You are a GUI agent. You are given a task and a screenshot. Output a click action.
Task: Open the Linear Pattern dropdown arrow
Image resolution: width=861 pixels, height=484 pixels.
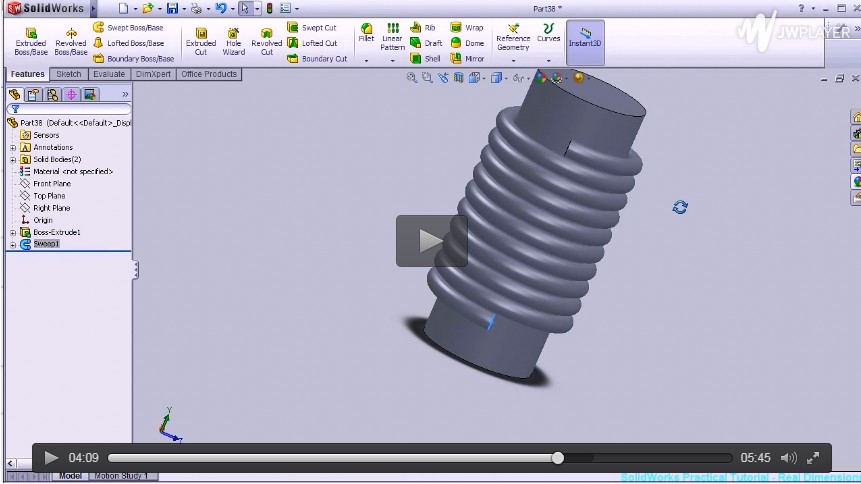[x=392, y=61]
